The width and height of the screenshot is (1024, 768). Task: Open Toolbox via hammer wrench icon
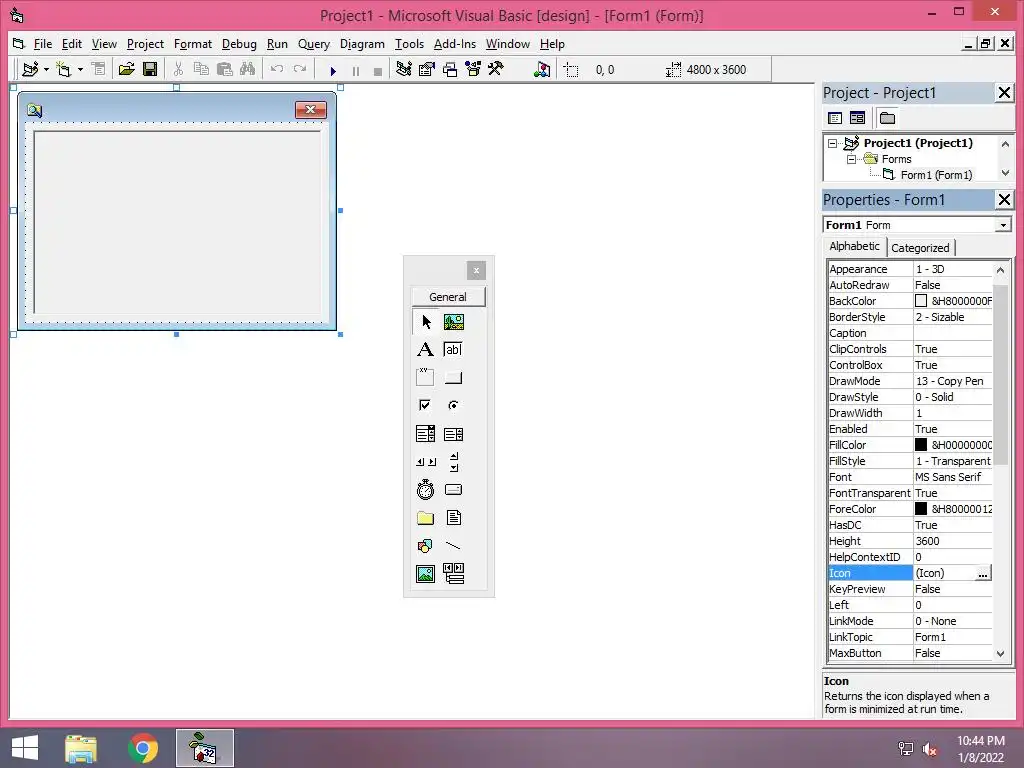[496, 69]
